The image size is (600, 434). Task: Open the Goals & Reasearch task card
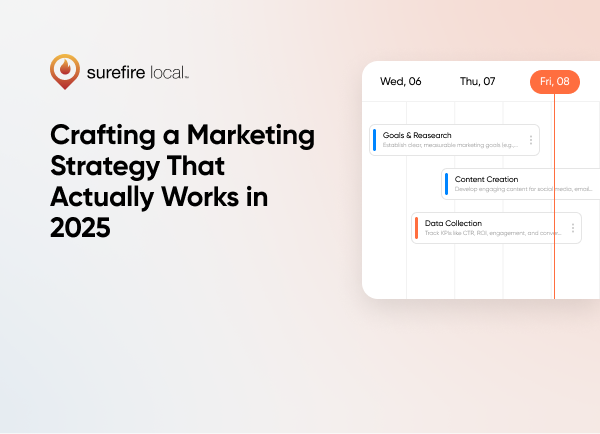[454, 140]
